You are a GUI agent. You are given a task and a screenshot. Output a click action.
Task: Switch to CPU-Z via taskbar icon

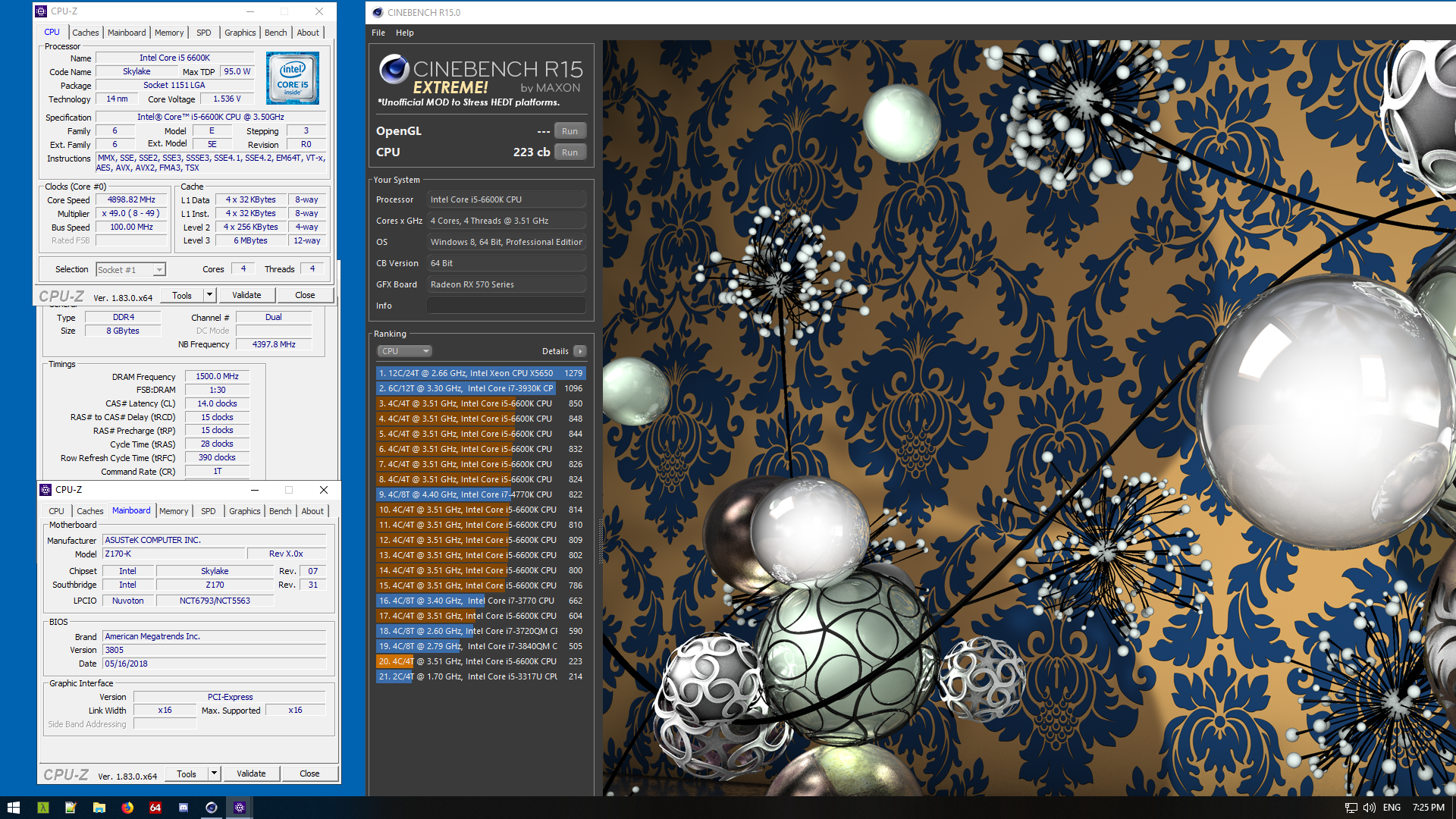tap(239, 808)
